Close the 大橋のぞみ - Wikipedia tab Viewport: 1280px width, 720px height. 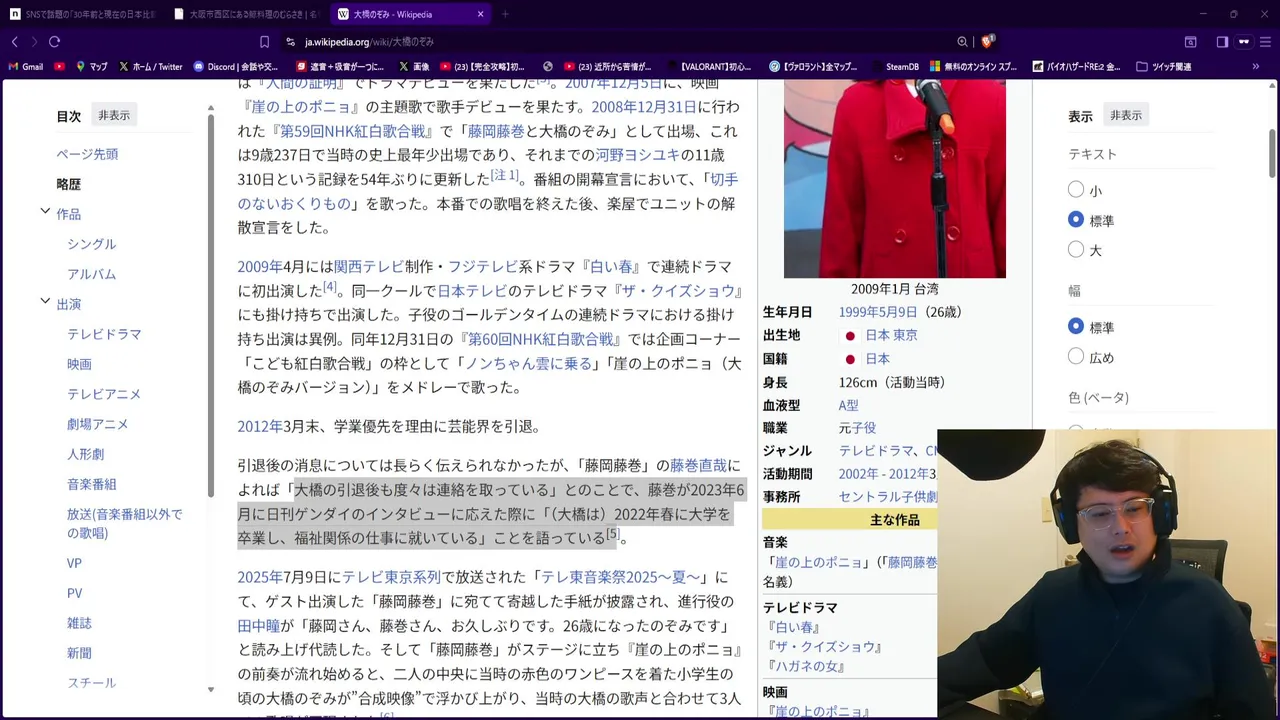coord(481,14)
